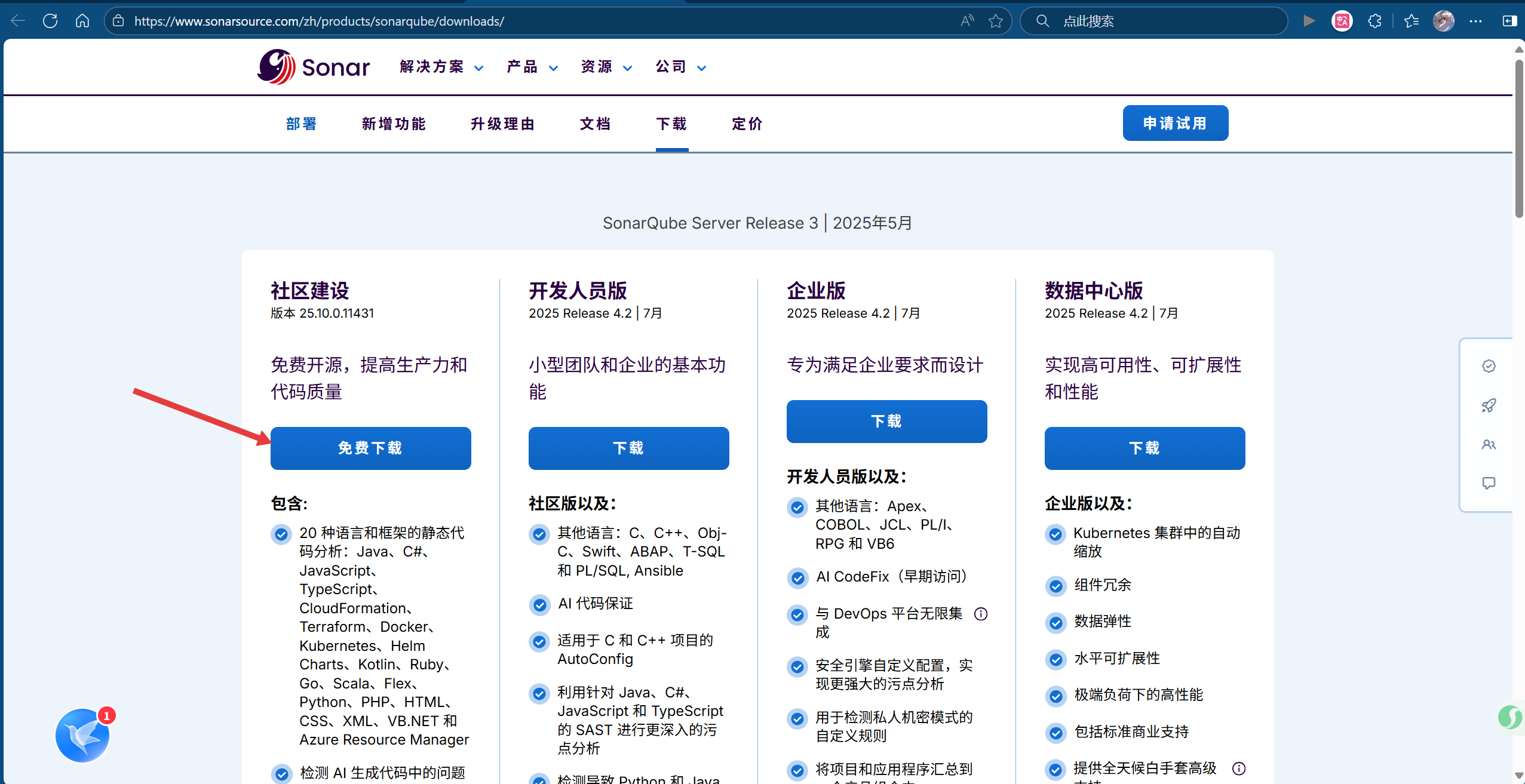The height and width of the screenshot is (784, 1525).
Task: Click the play triangle icon in toolbar
Action: pyautogui.click(x=1309, y=21)
